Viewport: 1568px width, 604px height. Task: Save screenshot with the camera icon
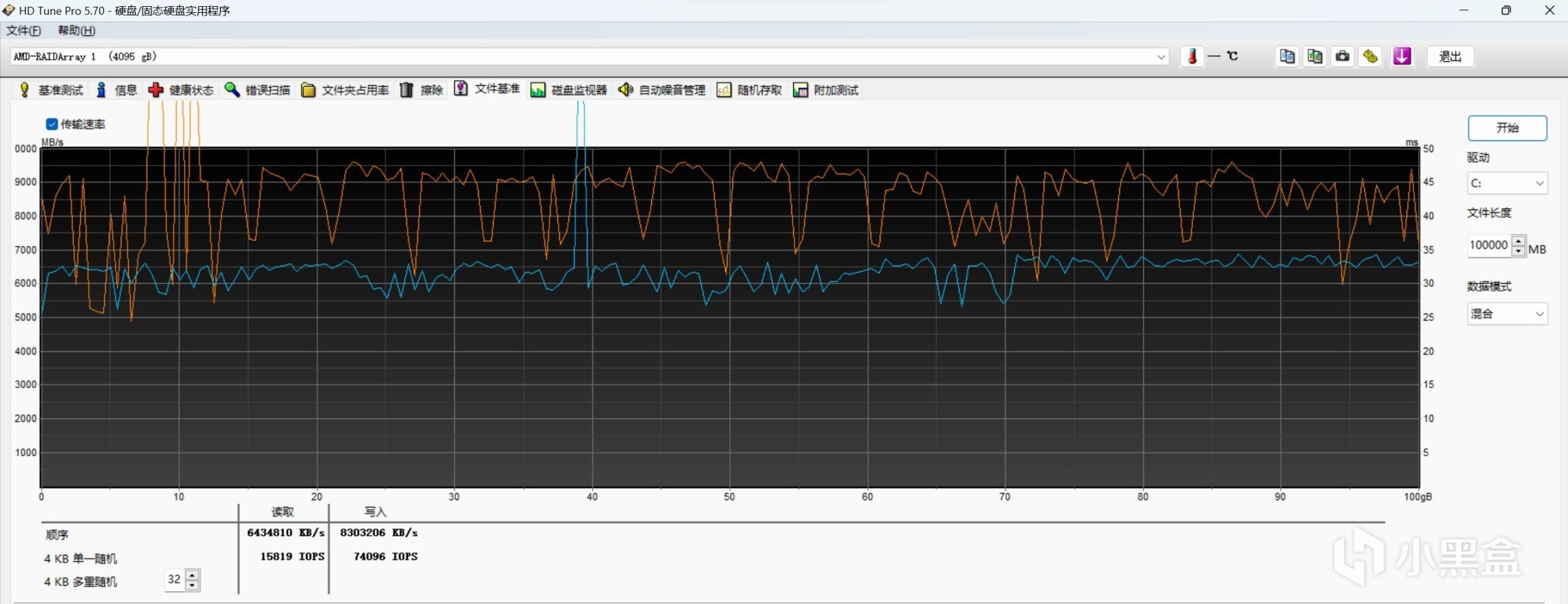coord(1342,57)
